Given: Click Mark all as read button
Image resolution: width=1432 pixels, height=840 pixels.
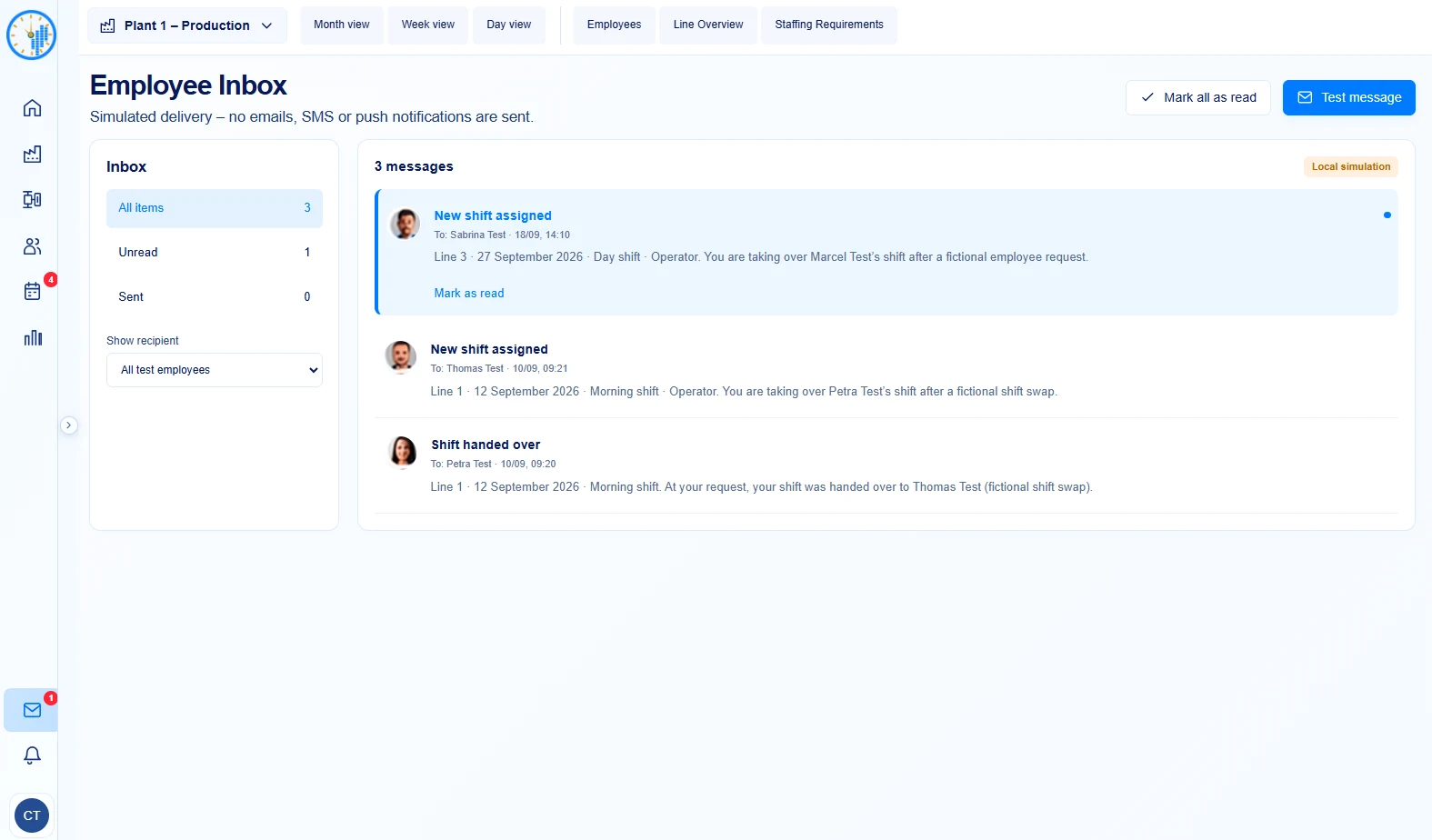Looking at the screenshot, I should [1198, 97].
